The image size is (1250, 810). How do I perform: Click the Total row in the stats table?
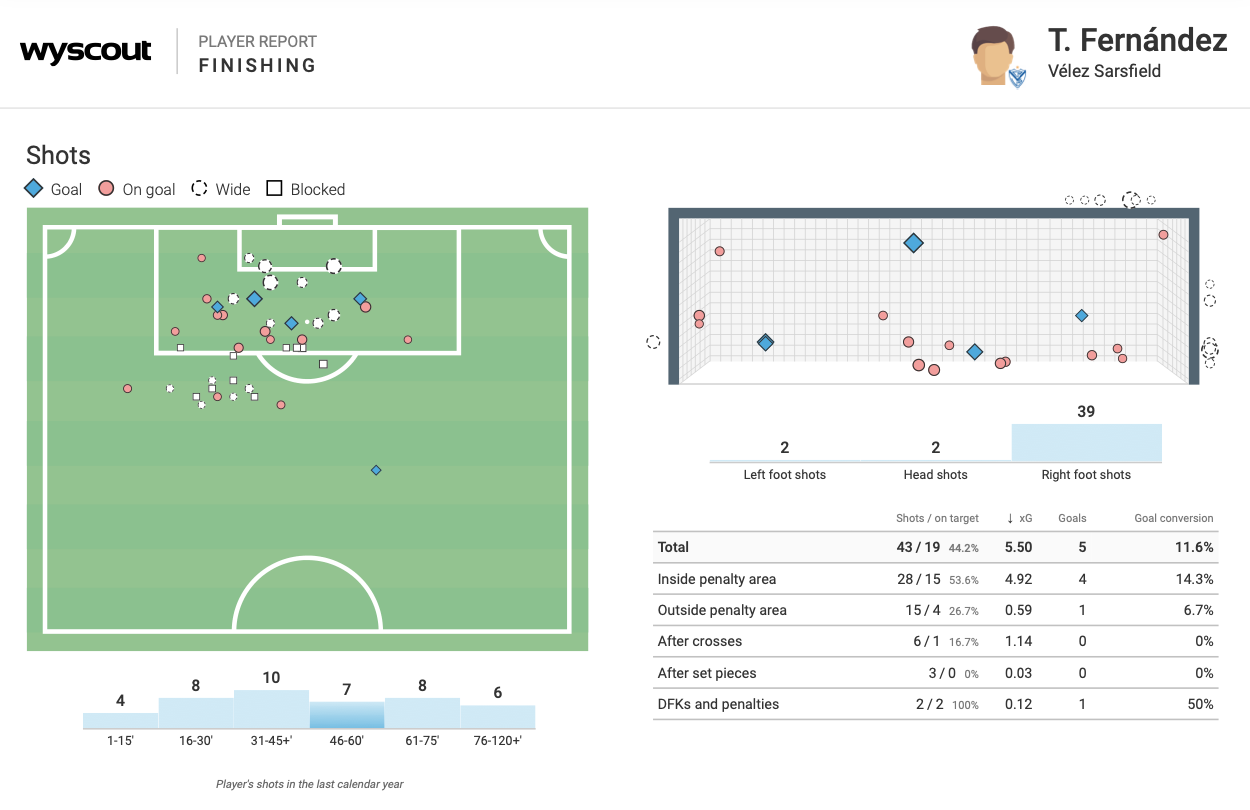(935, 547)
